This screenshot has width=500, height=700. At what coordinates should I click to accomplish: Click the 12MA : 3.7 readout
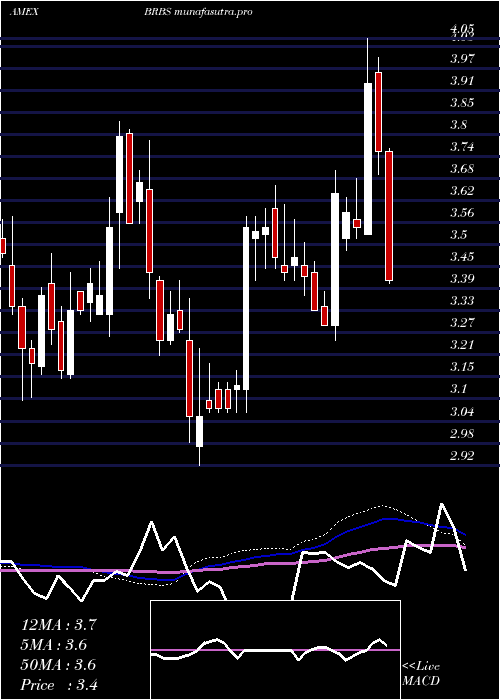tap(58, 625)
